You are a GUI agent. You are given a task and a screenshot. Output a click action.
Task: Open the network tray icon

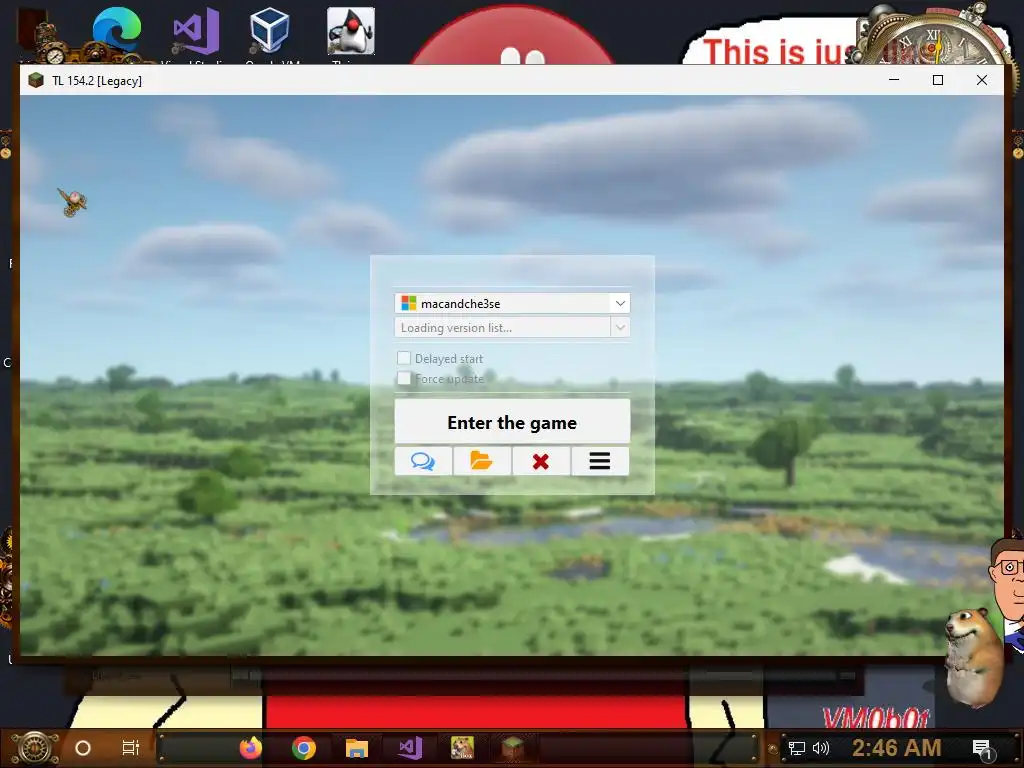pyautogui.click(x=797, y=748)
